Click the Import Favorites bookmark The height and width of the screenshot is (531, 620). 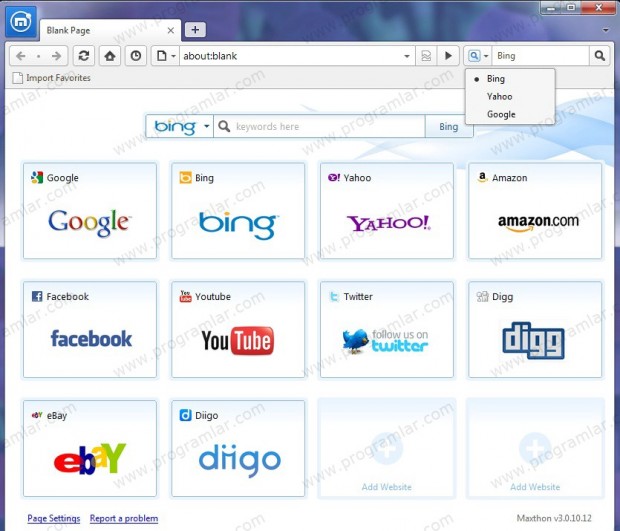[x=52, y=78]
